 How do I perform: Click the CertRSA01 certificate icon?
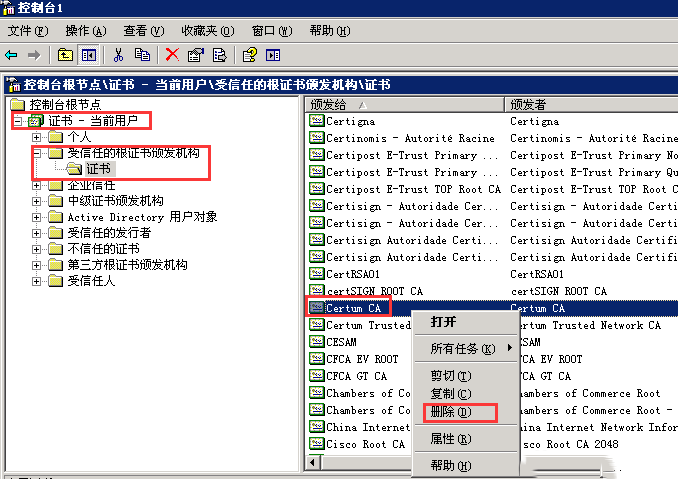pyautogui.click(x=317, y=274)
